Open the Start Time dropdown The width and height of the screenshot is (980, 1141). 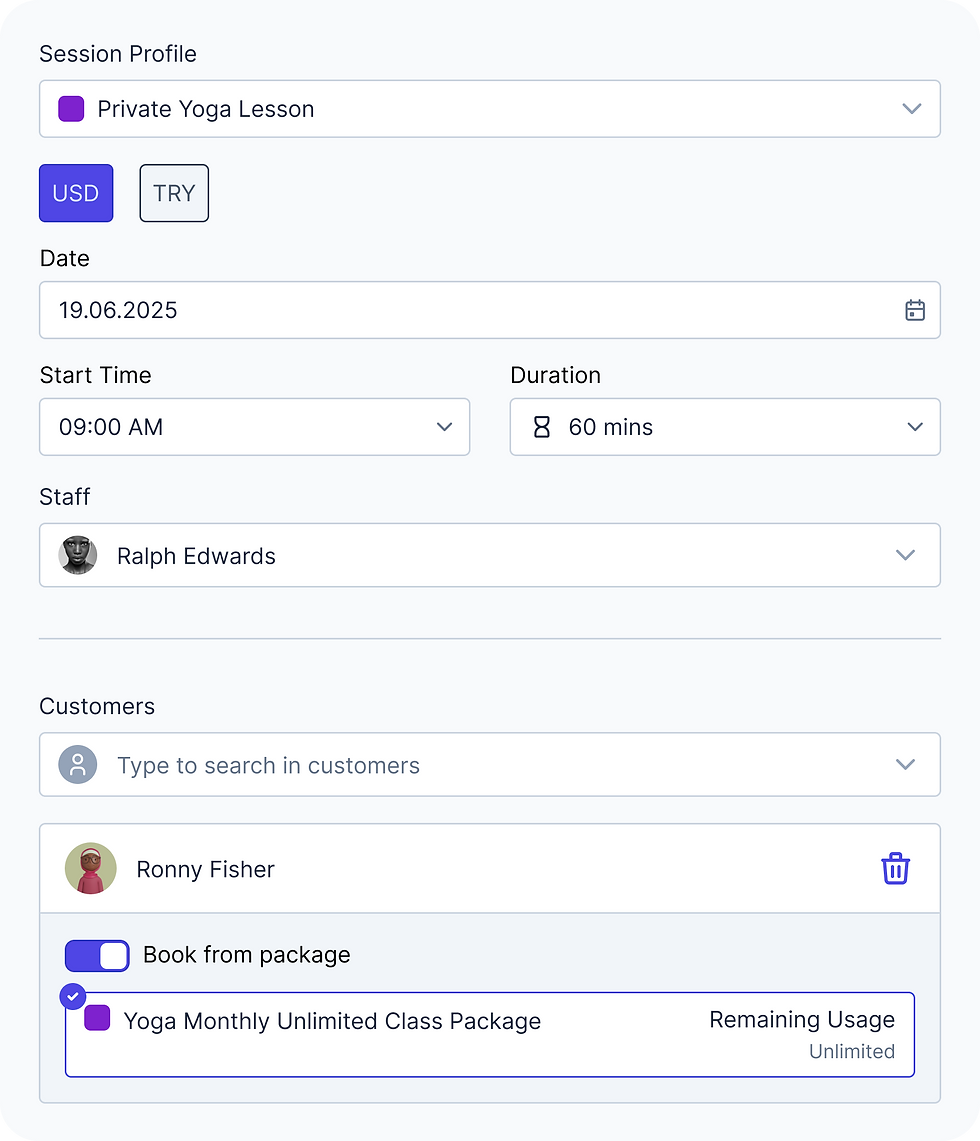[254, 427]
